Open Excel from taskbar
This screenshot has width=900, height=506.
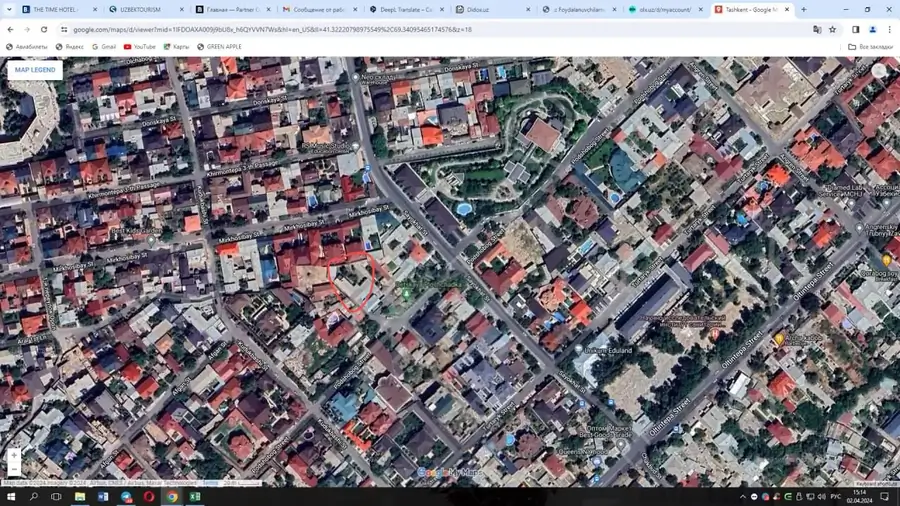[x=195, y=497]
